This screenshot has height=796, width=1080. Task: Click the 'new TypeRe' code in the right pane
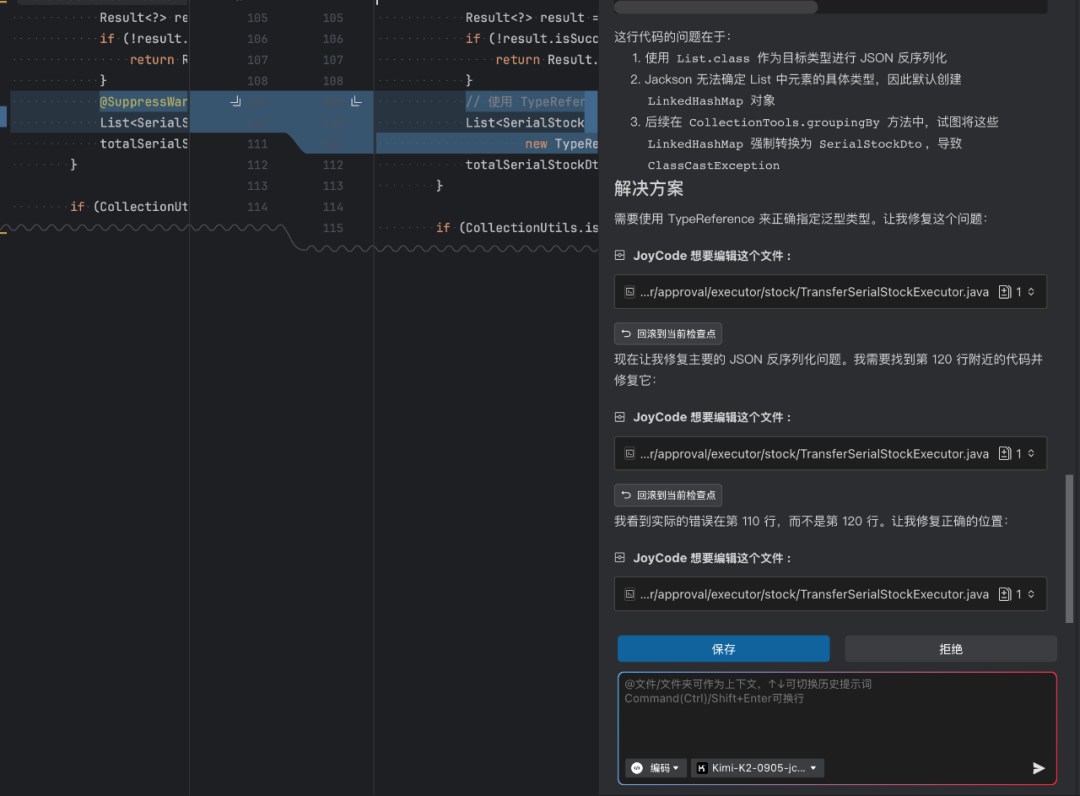point(561,144)
